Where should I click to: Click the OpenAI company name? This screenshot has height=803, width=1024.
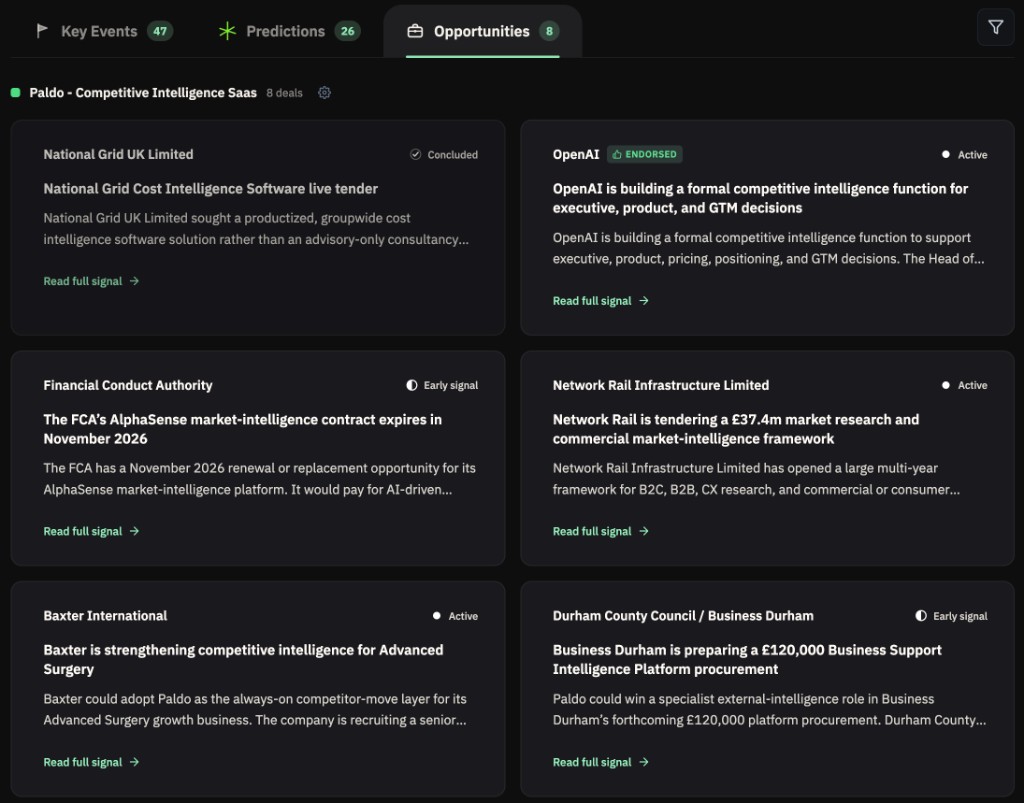click(x=575, y=154)
